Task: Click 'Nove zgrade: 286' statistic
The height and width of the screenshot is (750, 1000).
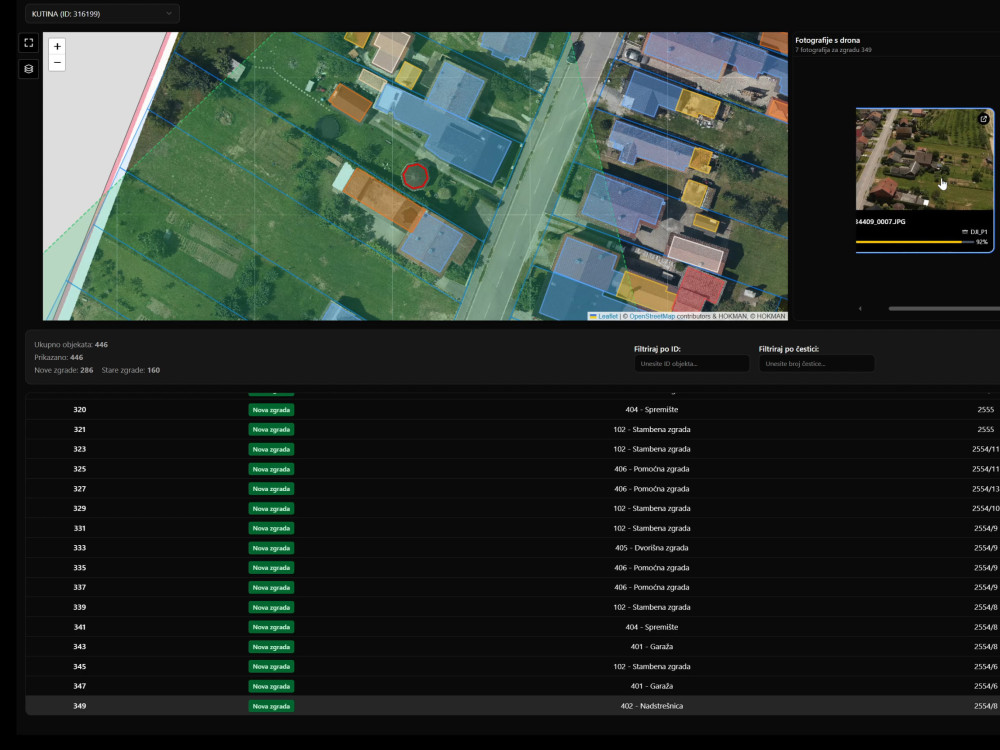Action: (x=64, y=370)
